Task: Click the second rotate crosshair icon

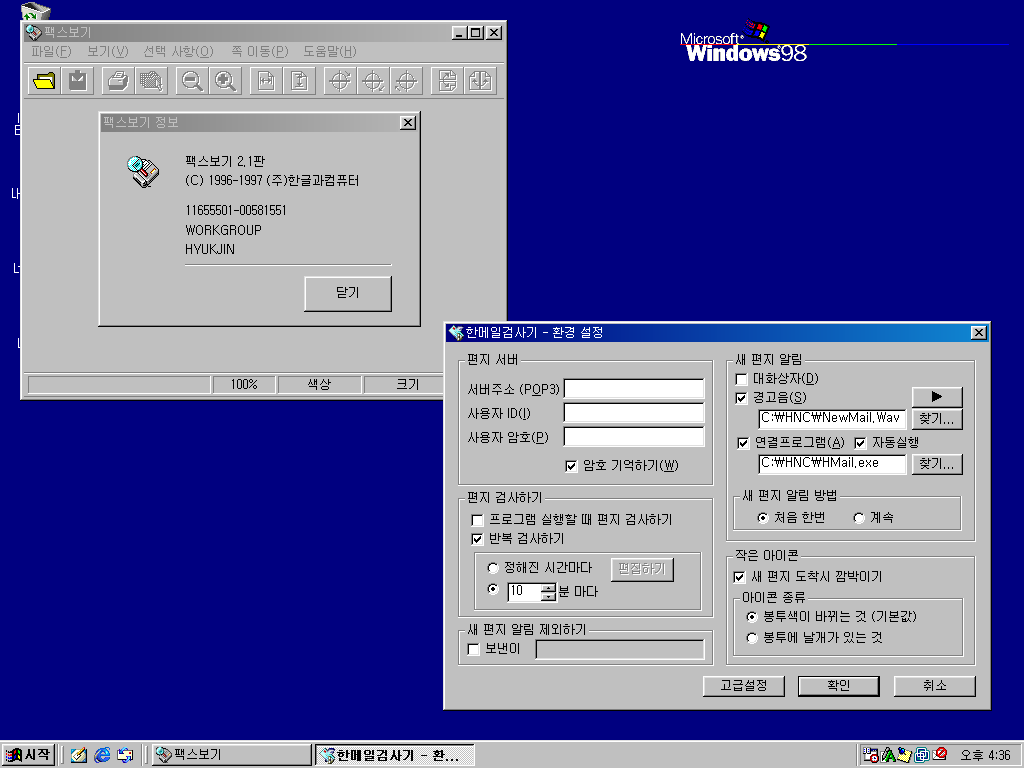Action: click(373, 81)
